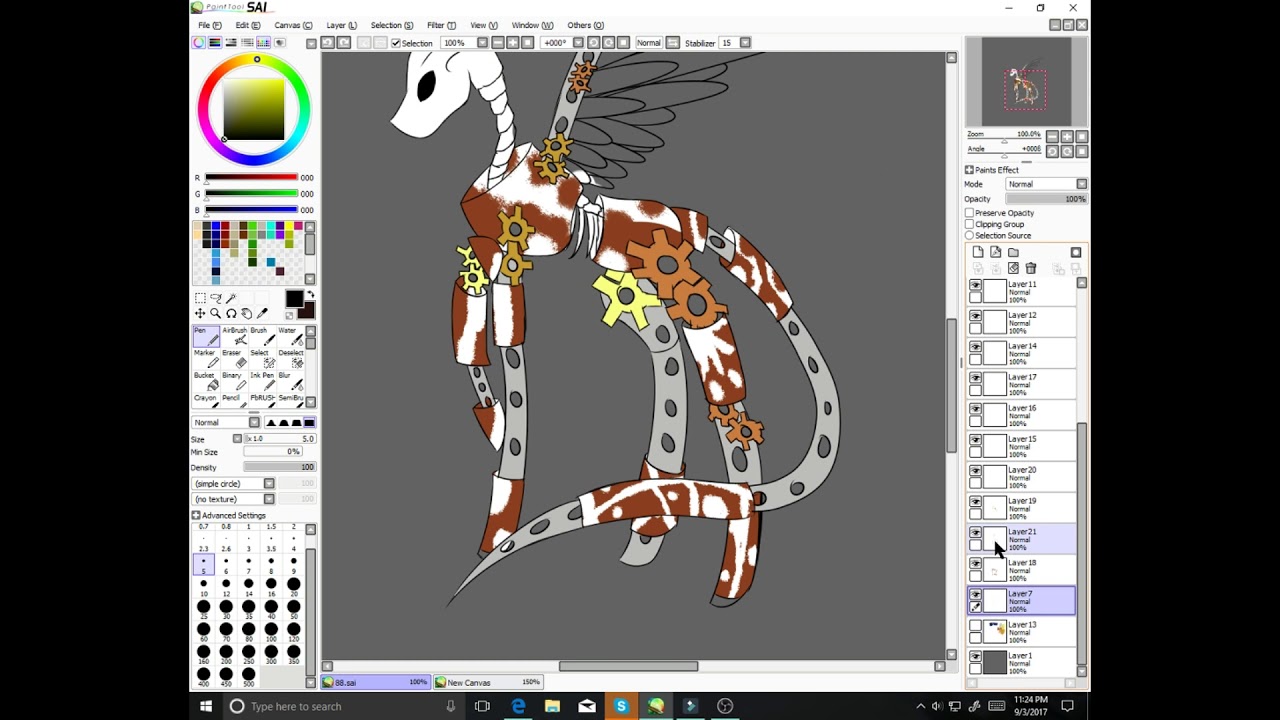The width and height of the screenshot is (1280, 720).
Task: Select the Bucket fill tool
Action: pos(205,381)
